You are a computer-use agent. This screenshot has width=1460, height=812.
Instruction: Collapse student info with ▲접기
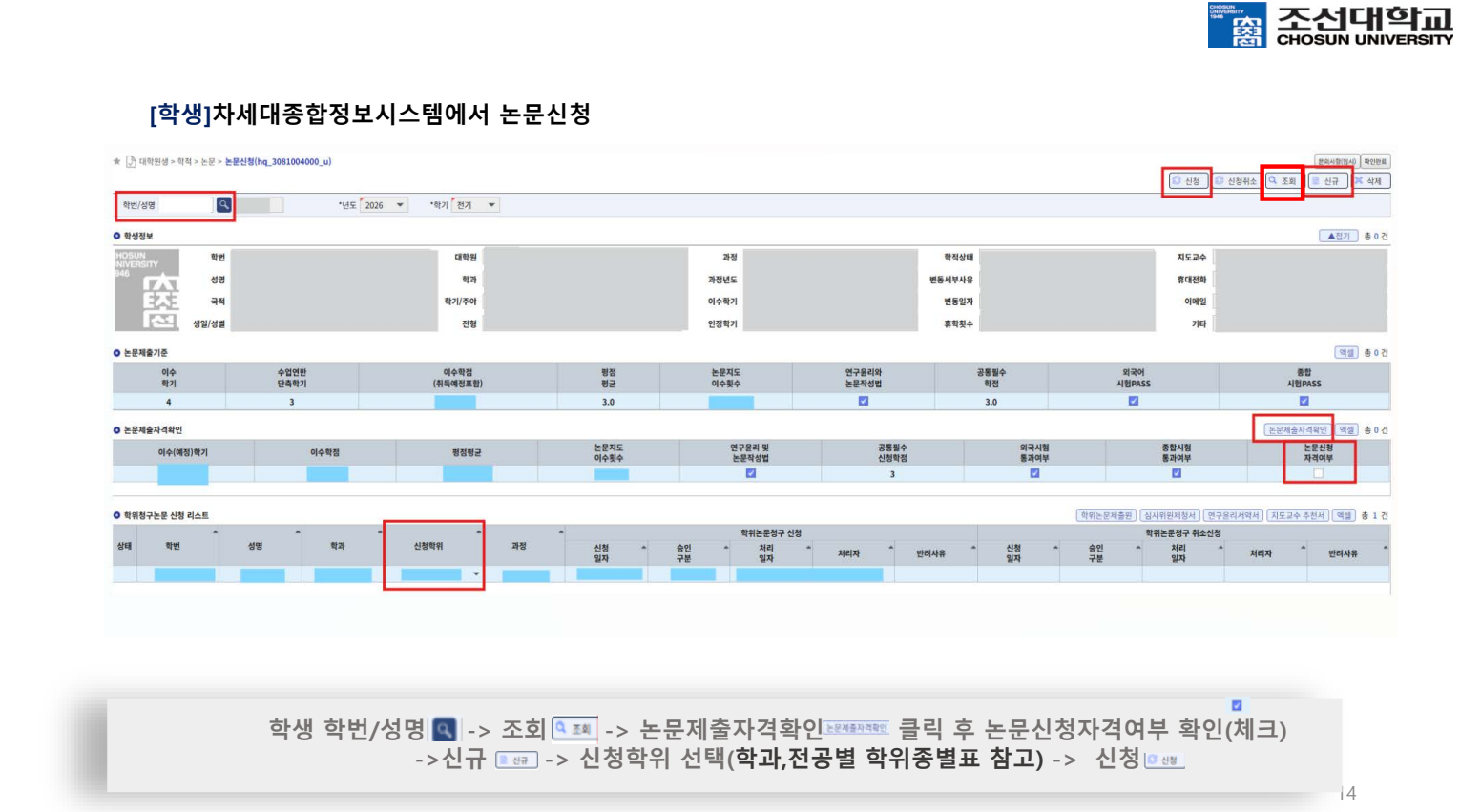coord(1338,236)
